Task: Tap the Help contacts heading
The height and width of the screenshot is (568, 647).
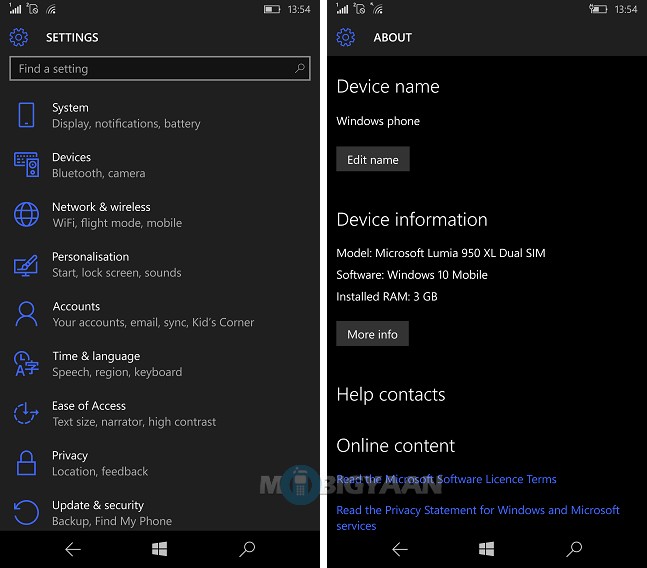Action: click(x=391, y=395)
